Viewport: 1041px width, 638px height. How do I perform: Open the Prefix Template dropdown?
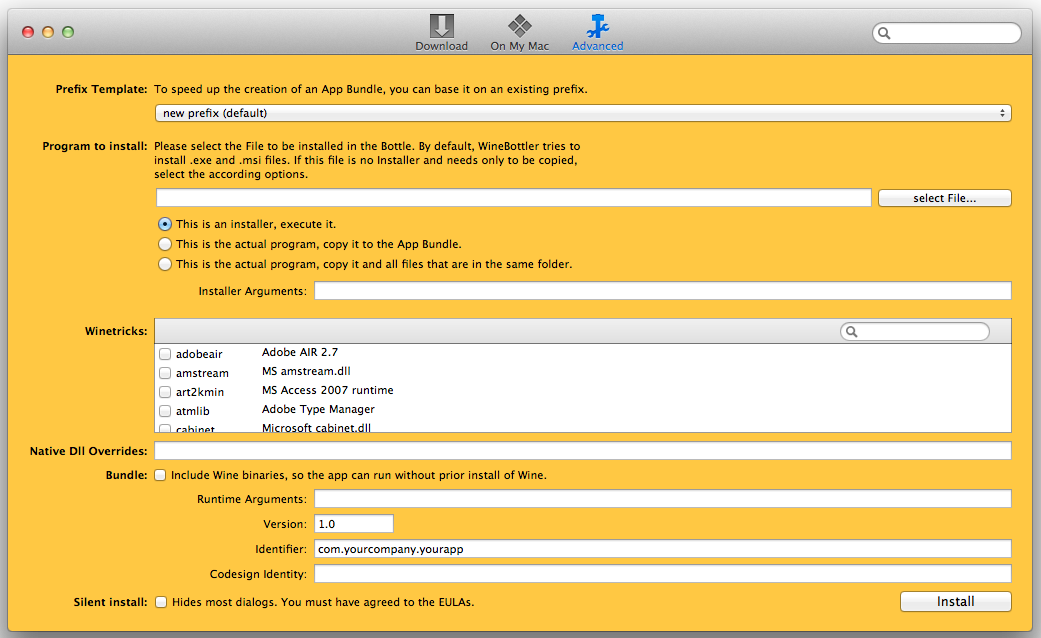[x=583, y=113]
